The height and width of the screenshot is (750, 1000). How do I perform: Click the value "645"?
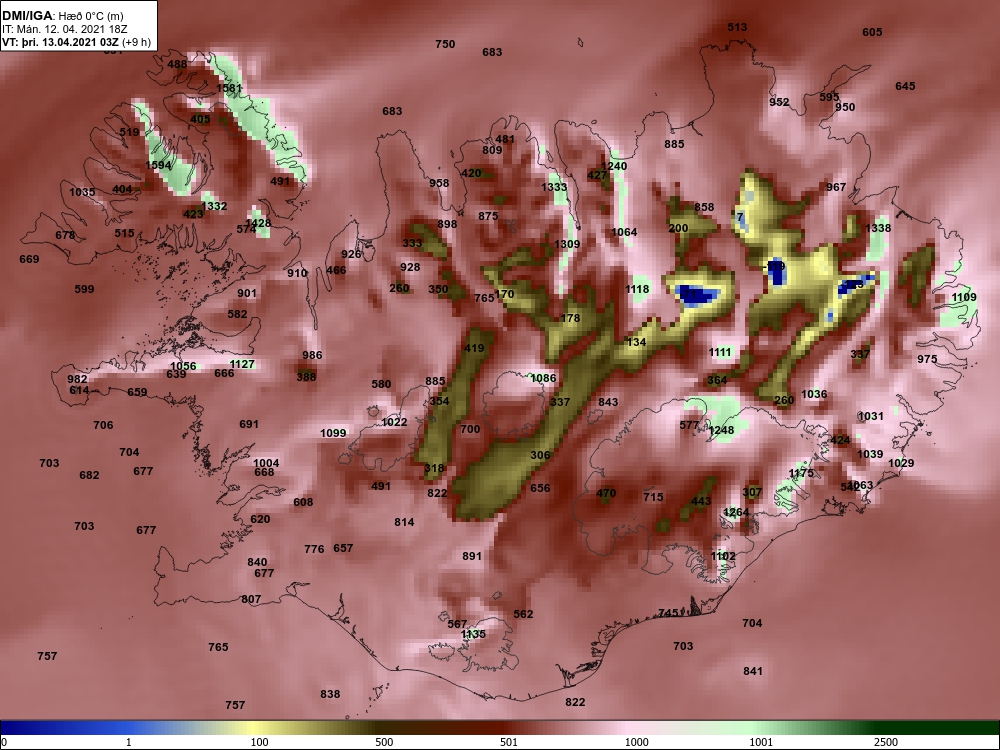pyautogui.click(x=906, y=86)
